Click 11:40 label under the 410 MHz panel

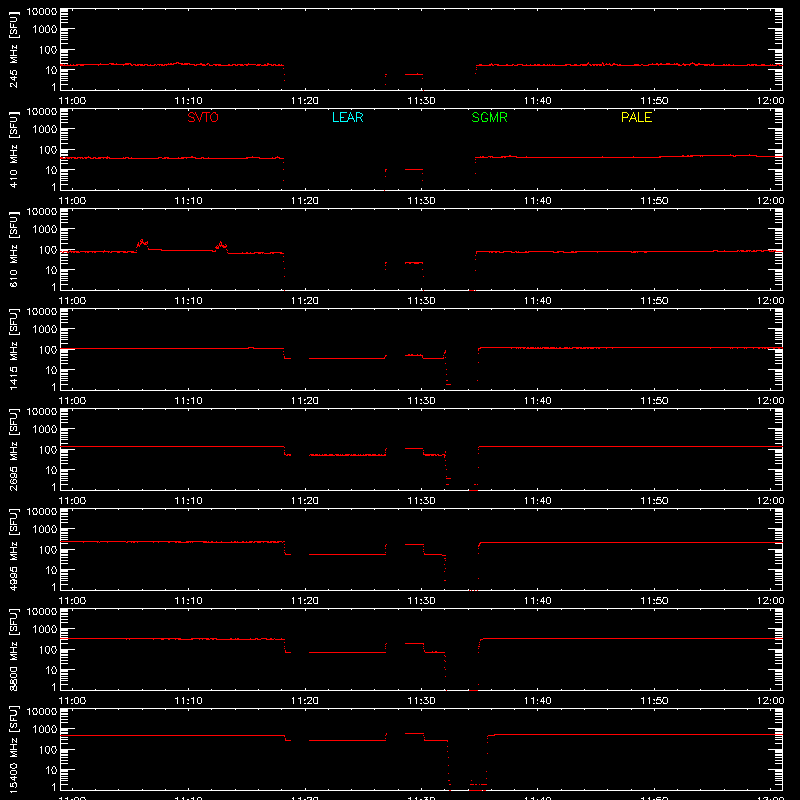click(x=538, y=201)
